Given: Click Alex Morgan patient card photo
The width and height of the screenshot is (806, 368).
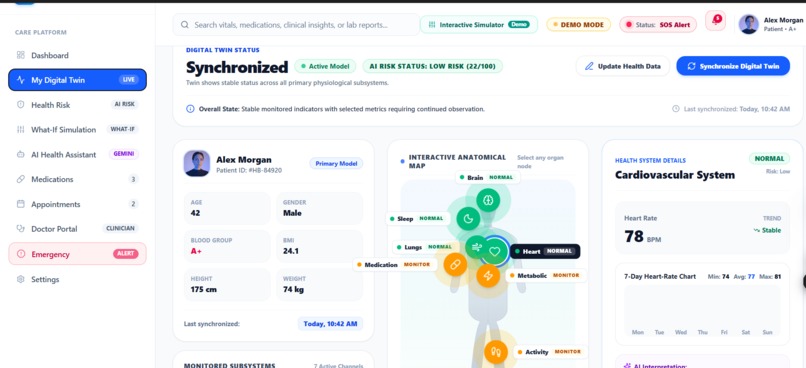Looking at the screenshot, I should pos(197,163).
